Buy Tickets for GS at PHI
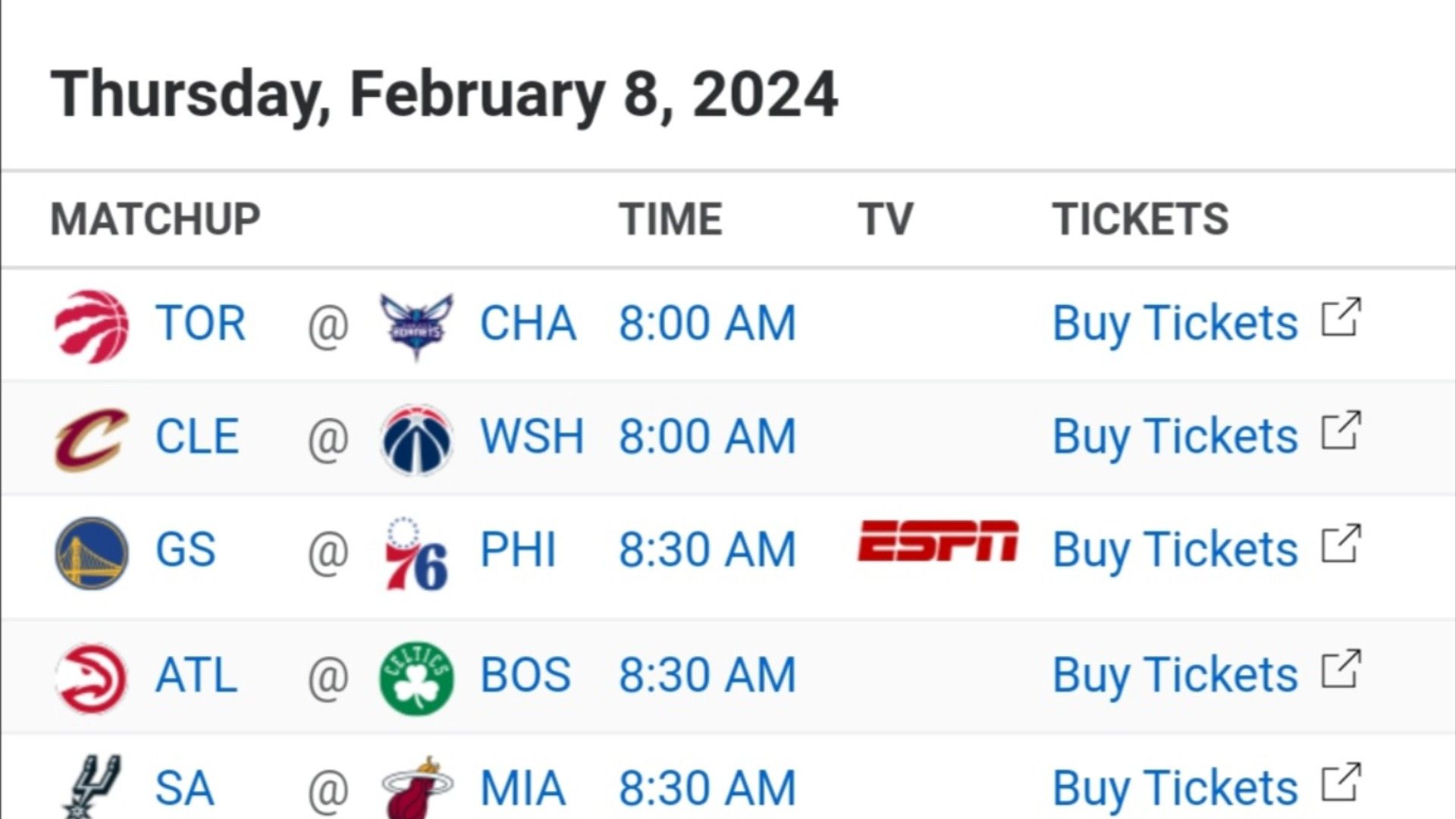The image size is (1456, 819). pos(1175,550)
